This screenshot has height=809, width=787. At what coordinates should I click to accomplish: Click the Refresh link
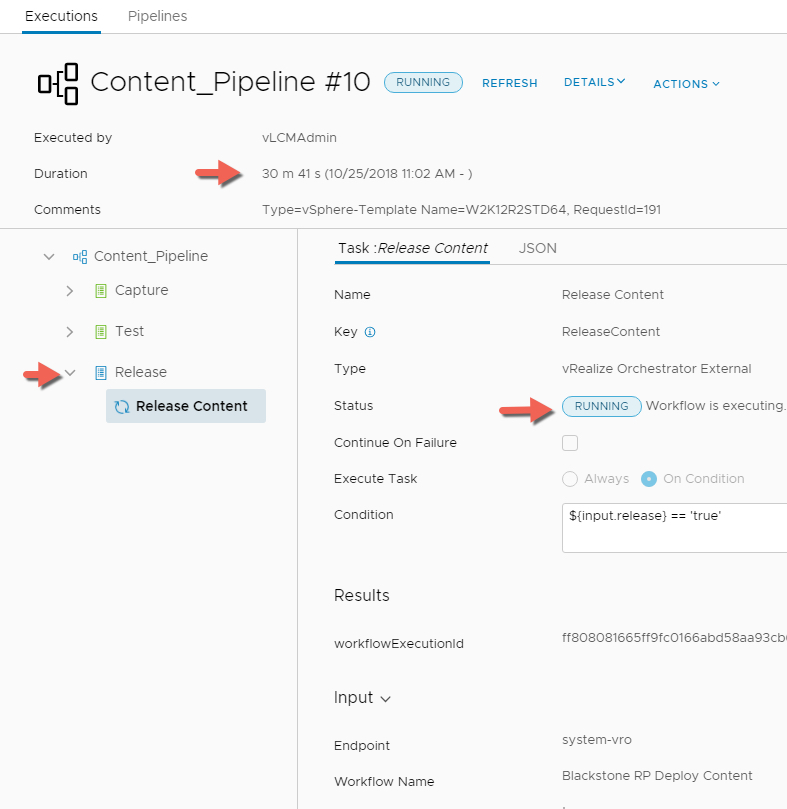click(x=509, y=83)
